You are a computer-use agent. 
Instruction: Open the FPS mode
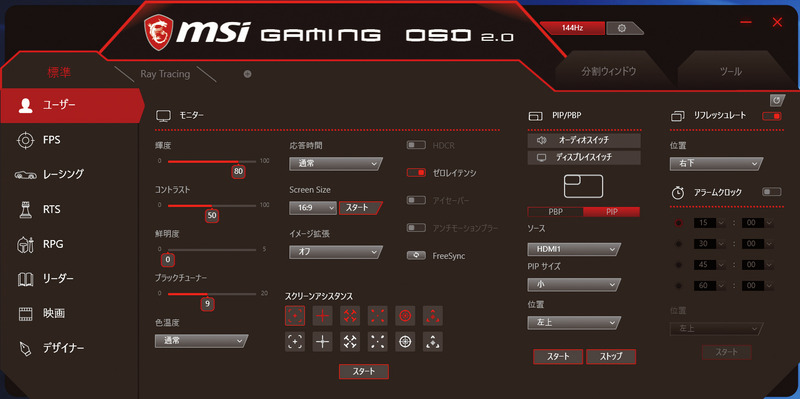(69, 139)
